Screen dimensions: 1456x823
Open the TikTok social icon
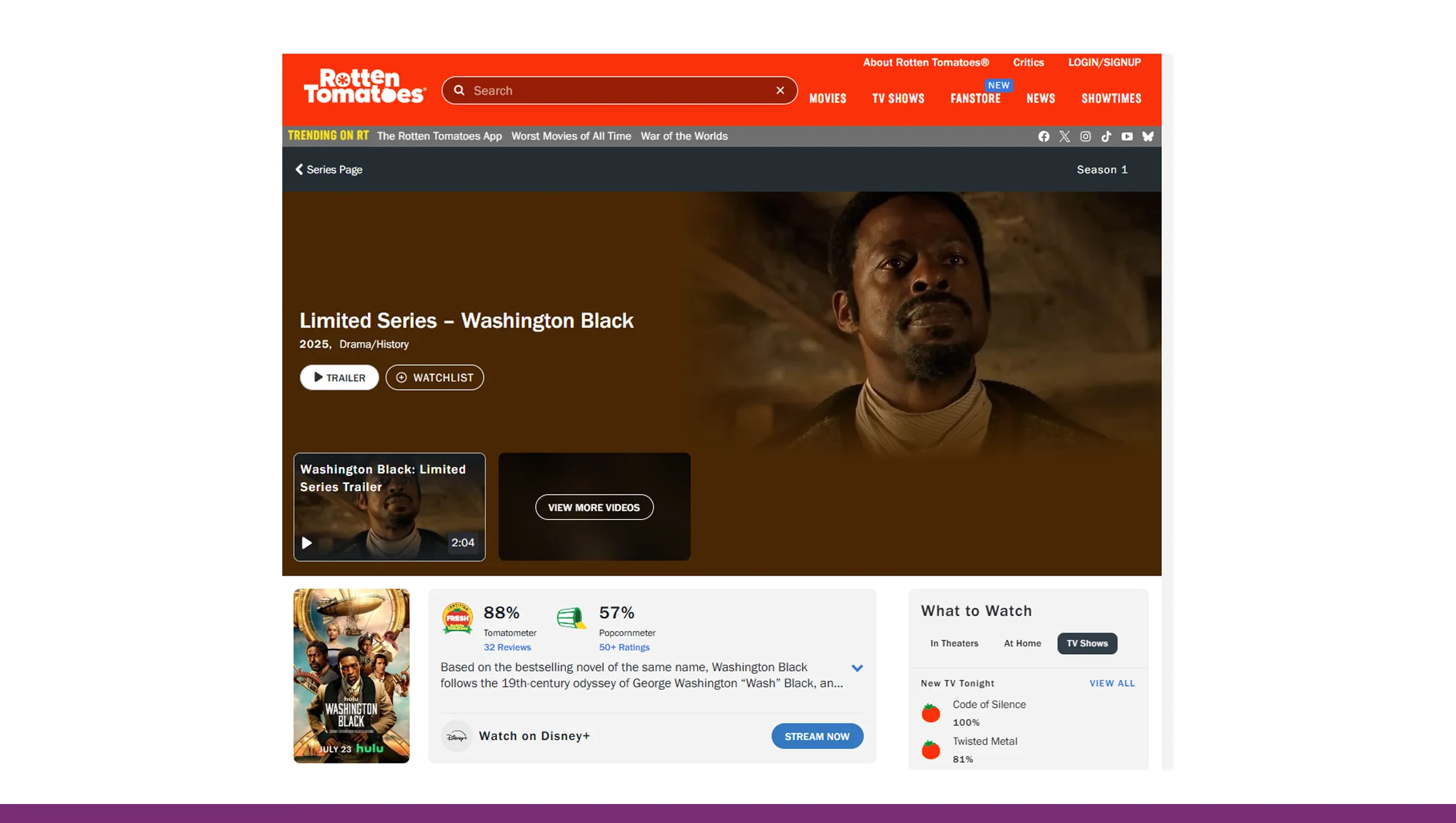coord(1106,136)
